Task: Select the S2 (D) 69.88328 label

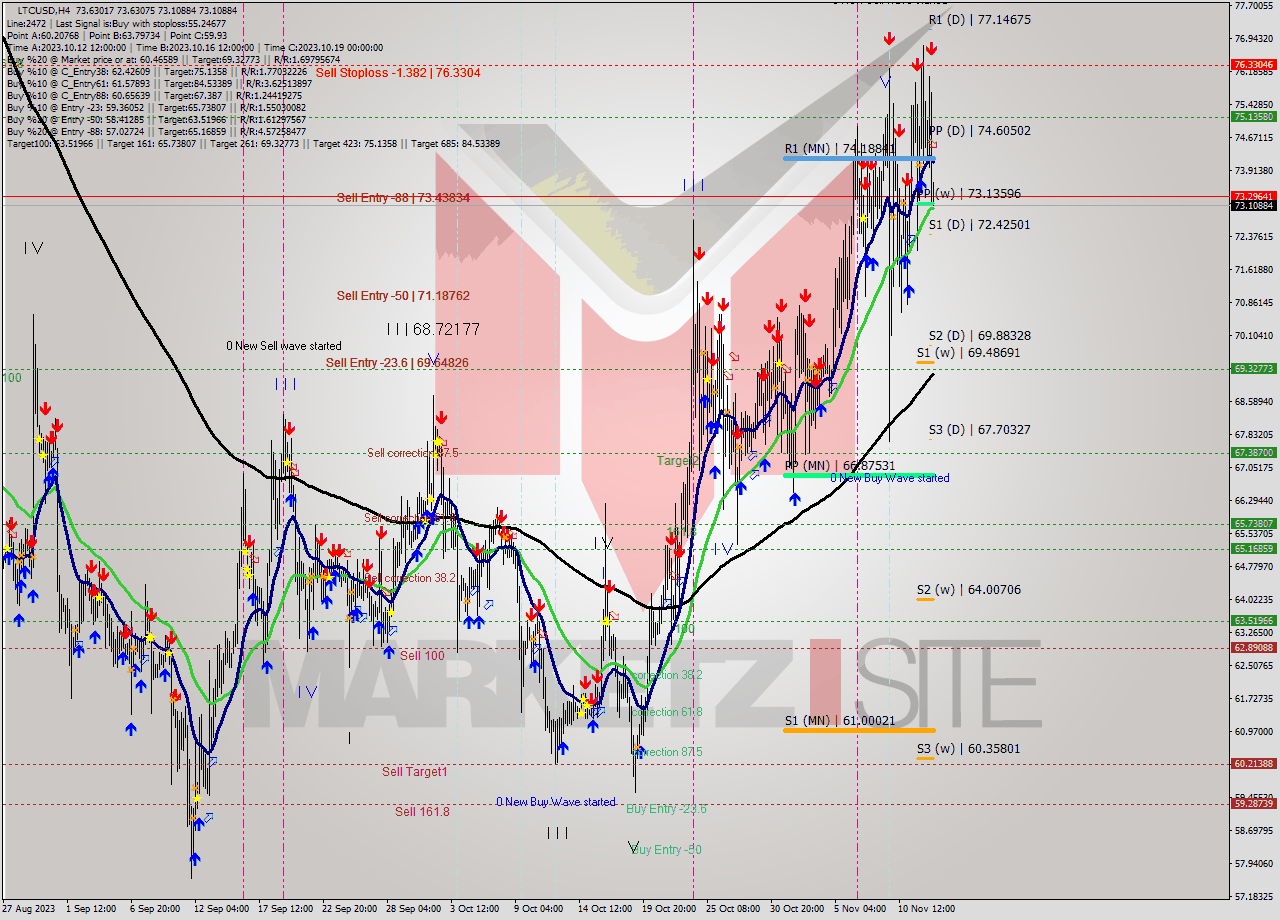Action: [979, 336]
